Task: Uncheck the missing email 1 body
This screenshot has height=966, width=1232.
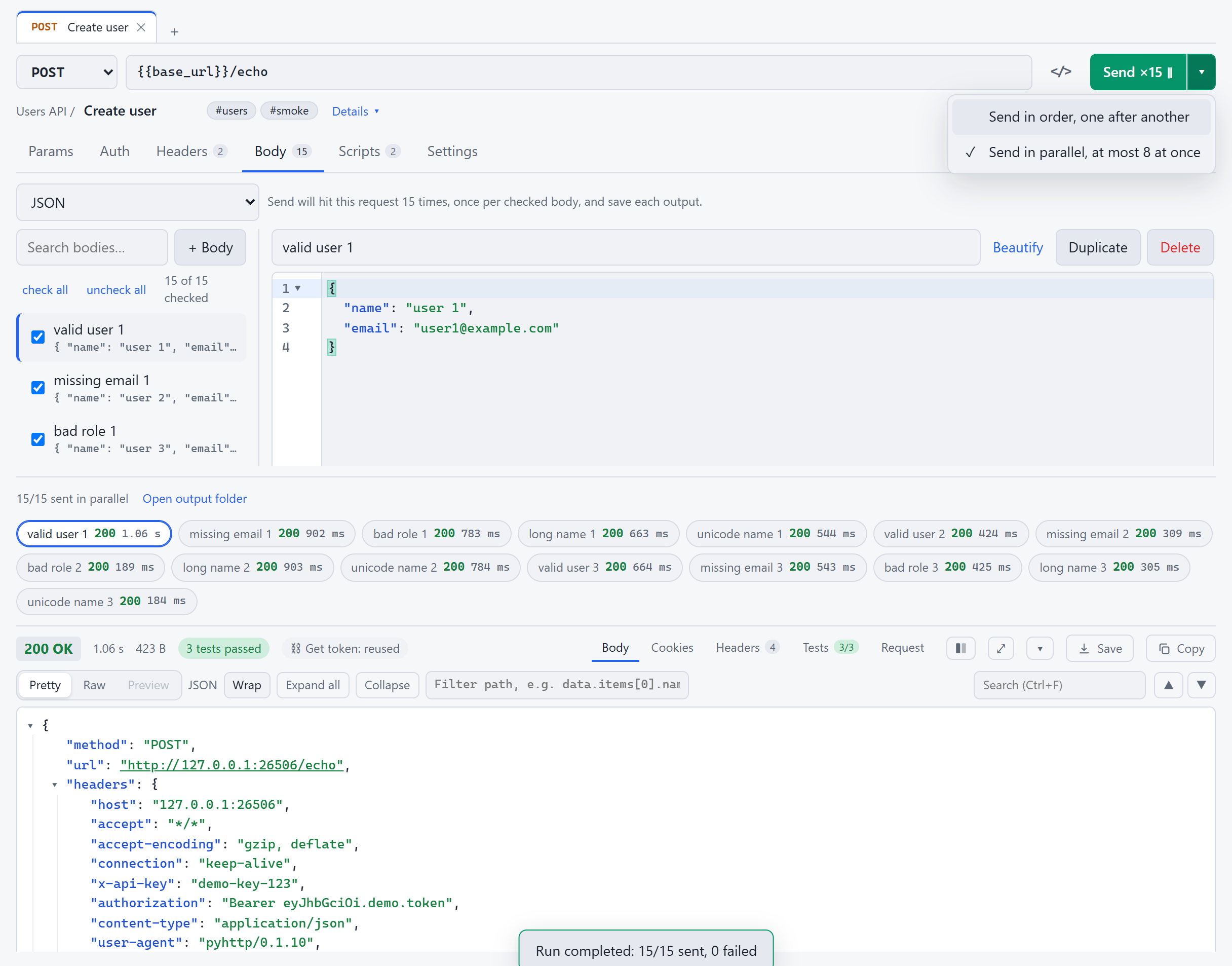Action: 38,388
